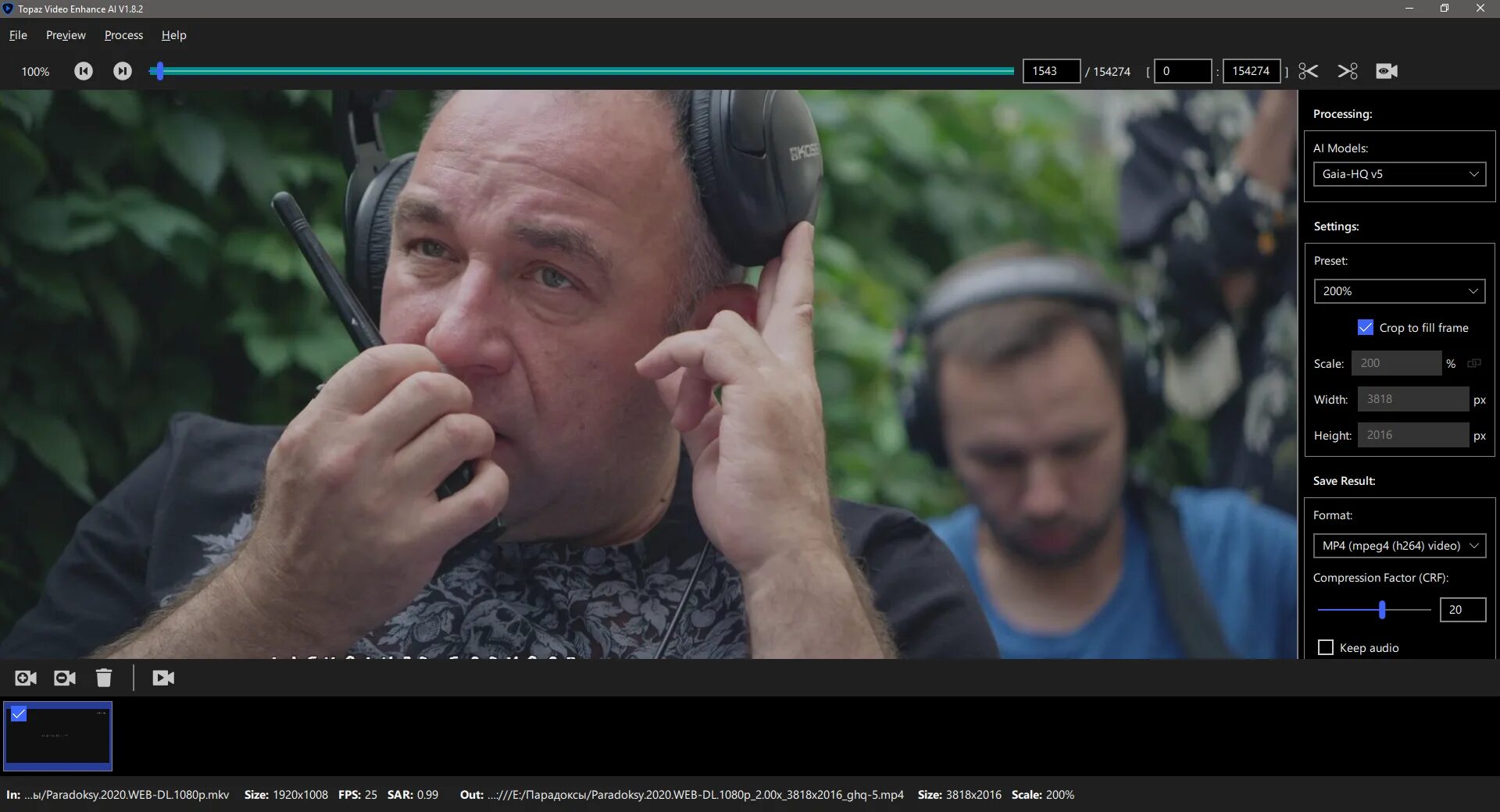Click the second camera icon above video list
The image size is (1500, 812).
coord(65,678)
